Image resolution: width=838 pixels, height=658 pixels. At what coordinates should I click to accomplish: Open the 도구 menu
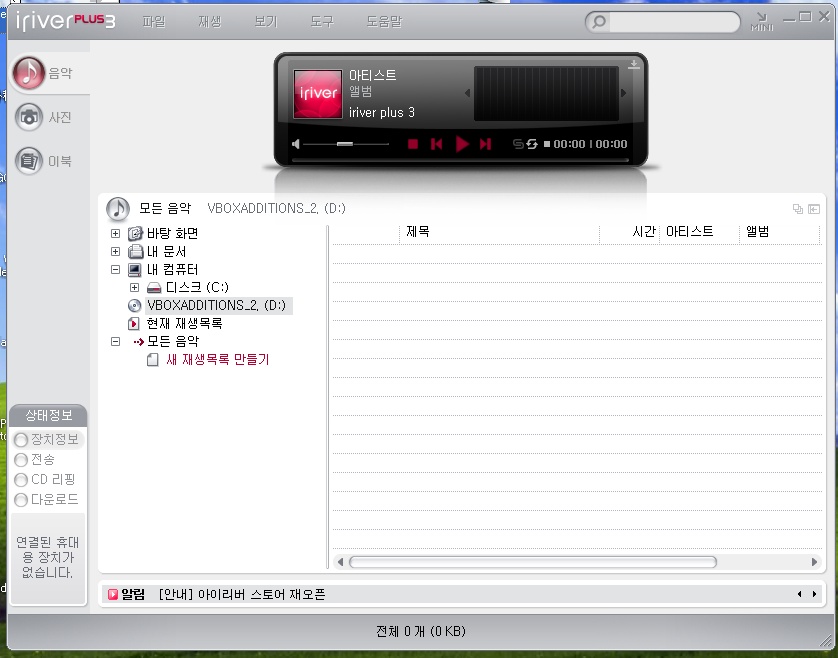point(322,22)
